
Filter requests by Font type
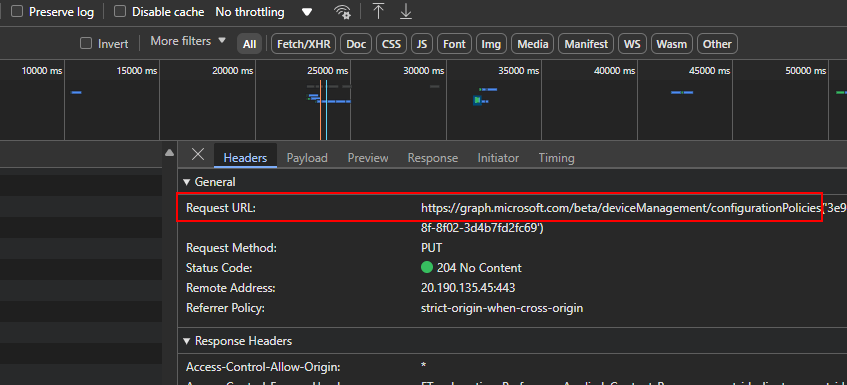[454, 44]
